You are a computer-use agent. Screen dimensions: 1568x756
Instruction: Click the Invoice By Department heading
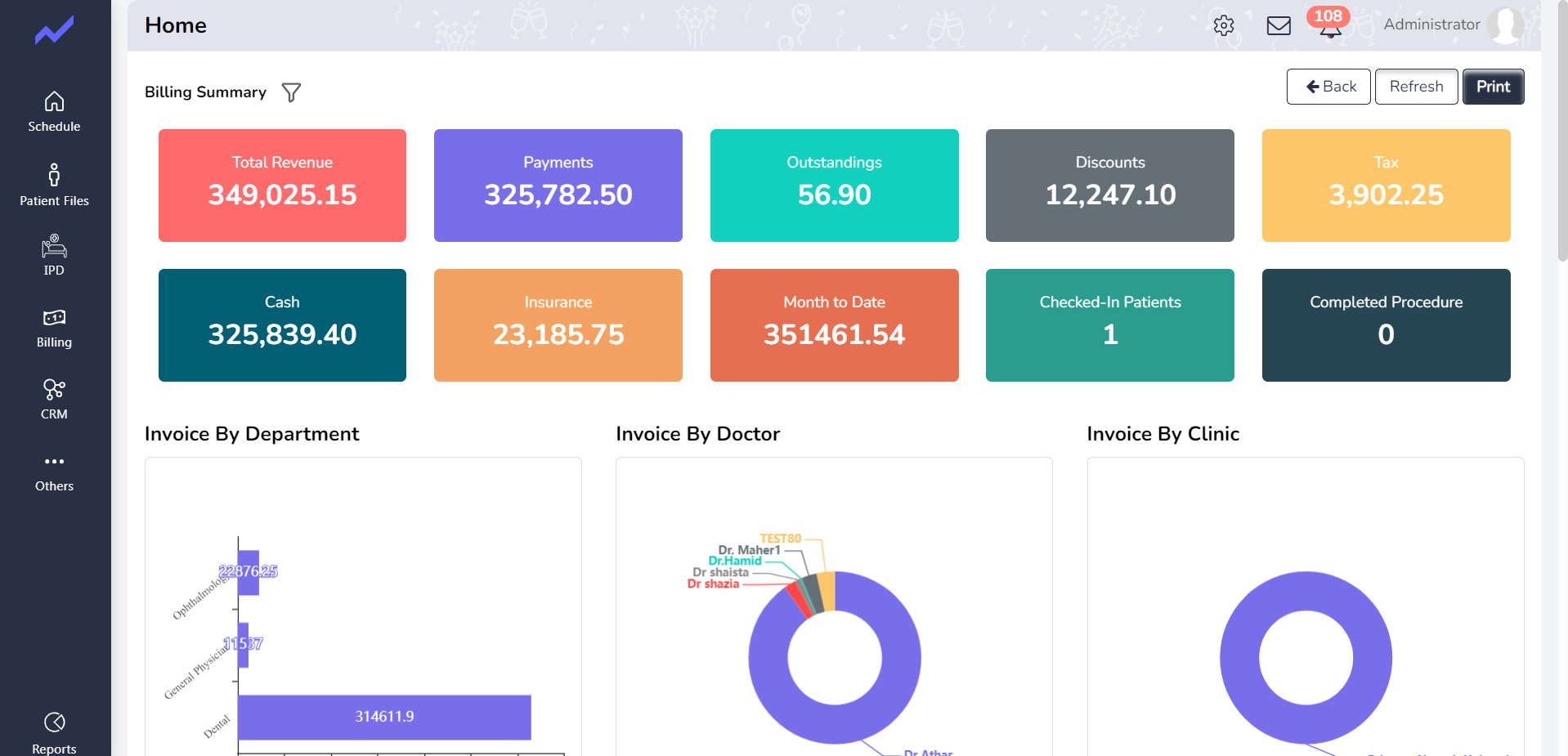coord(252,434)
